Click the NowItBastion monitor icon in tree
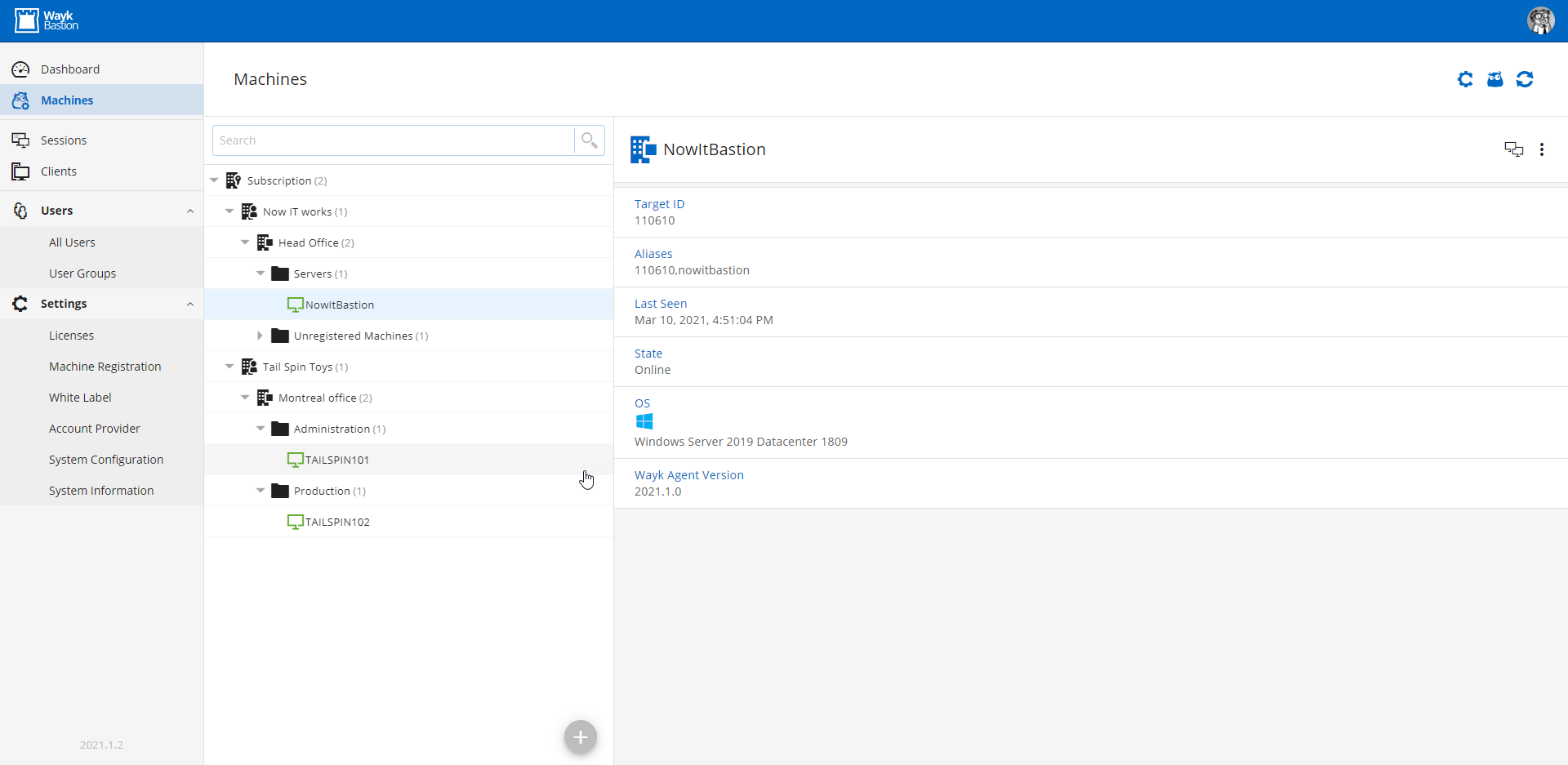Image resolution: width=1568 pixels, height=765 pixels. (295, 305)
